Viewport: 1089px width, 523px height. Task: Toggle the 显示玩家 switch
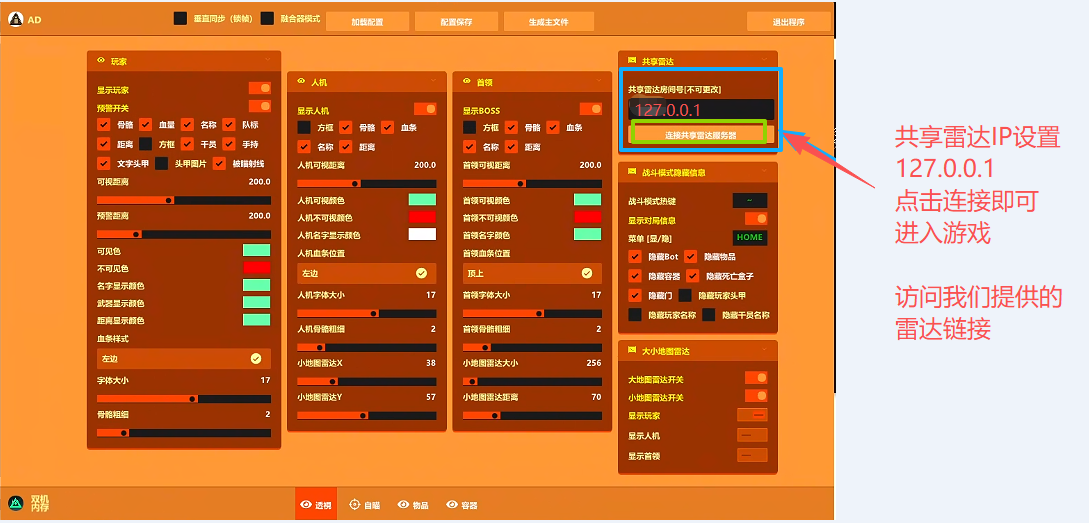pyautogui.click(x=259, y=89)
